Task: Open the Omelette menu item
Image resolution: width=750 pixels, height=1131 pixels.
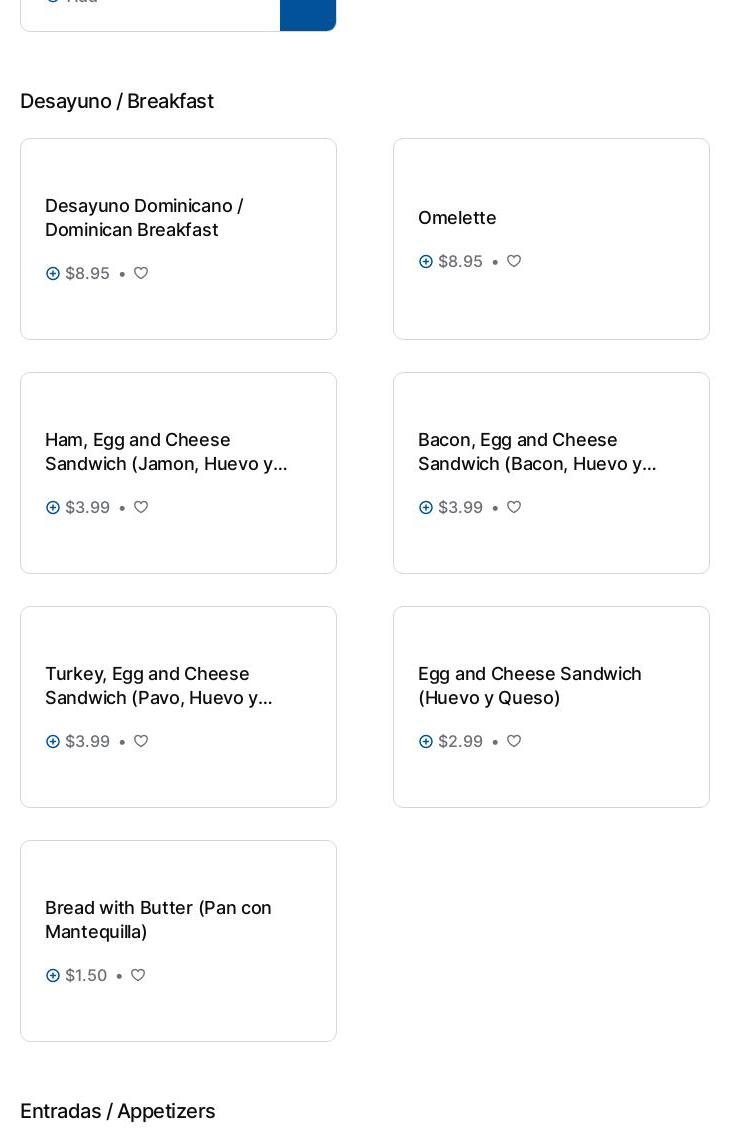Action: coord(457,217)
